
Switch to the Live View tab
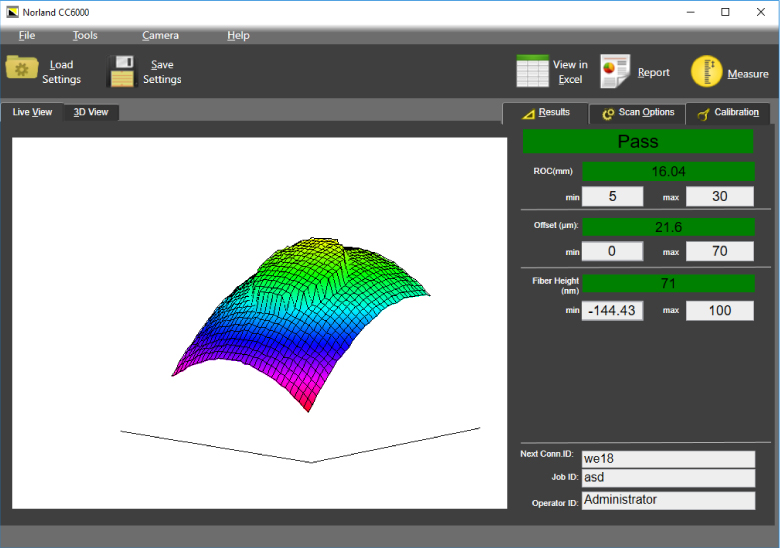(x=32, y=112)
